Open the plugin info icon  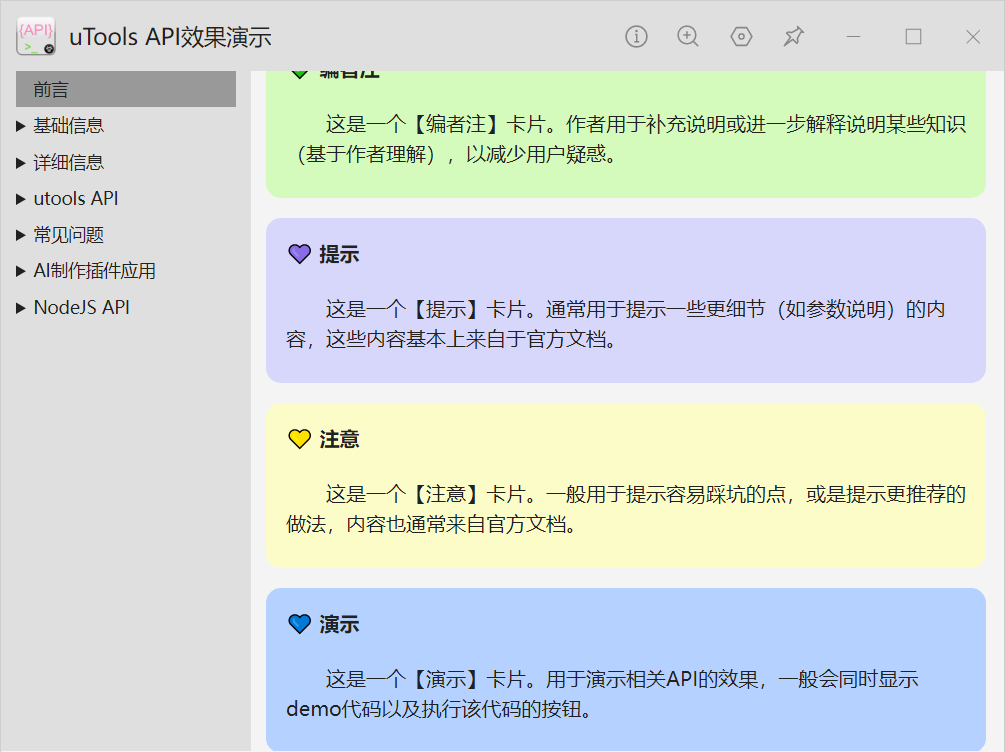coord(636,37)
